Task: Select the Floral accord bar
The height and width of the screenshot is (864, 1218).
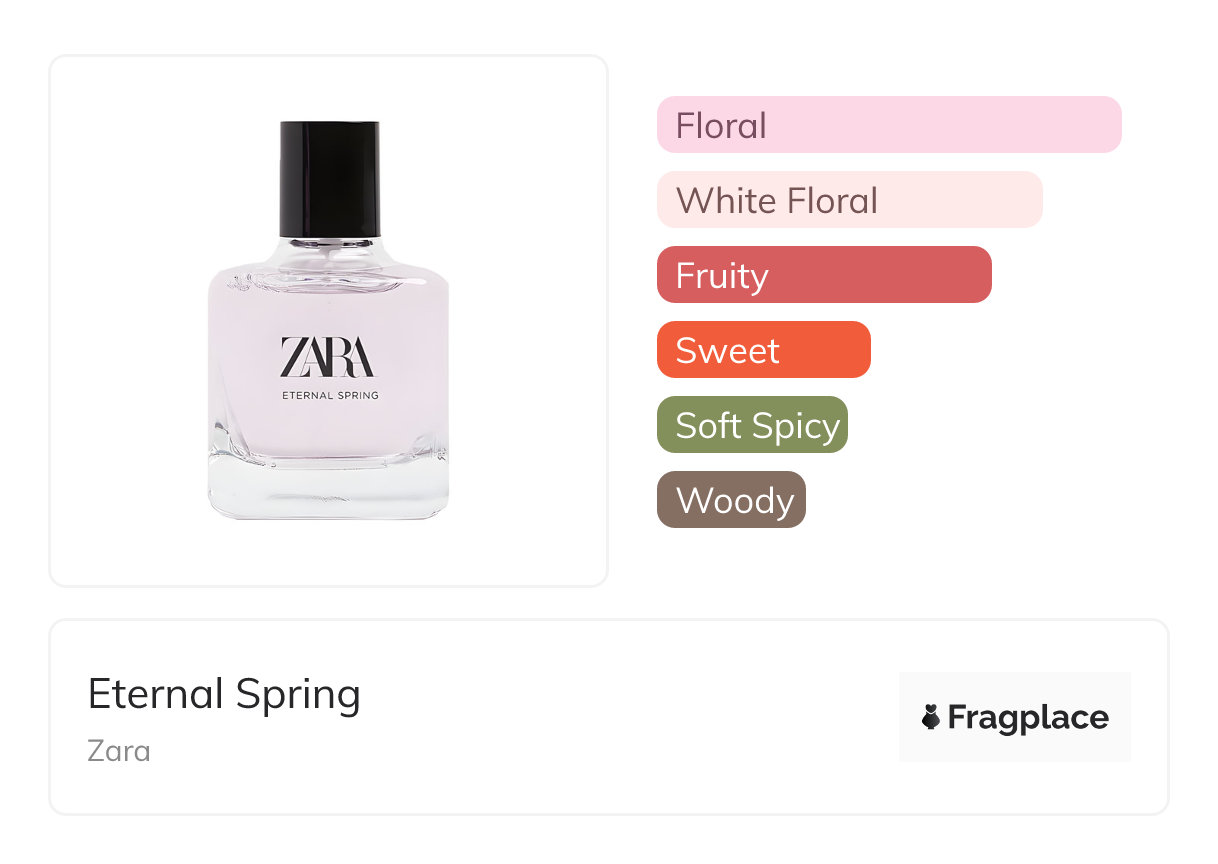Action: coord(889,125)
